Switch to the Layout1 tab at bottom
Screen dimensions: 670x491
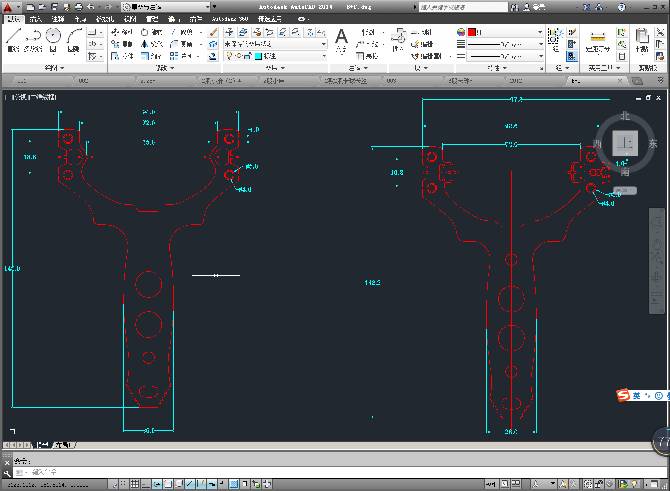[x=63, y=445]
